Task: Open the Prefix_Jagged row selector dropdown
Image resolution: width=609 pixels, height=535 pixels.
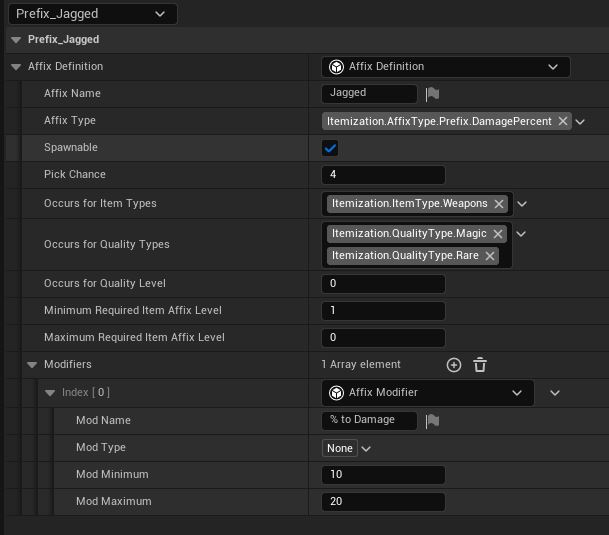Action: pos(93,14)
